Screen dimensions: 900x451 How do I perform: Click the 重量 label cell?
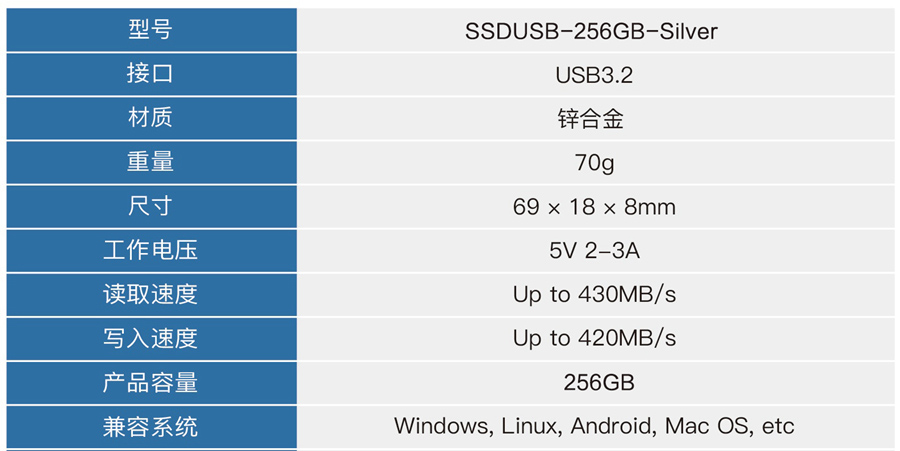[x=152, y=162]
